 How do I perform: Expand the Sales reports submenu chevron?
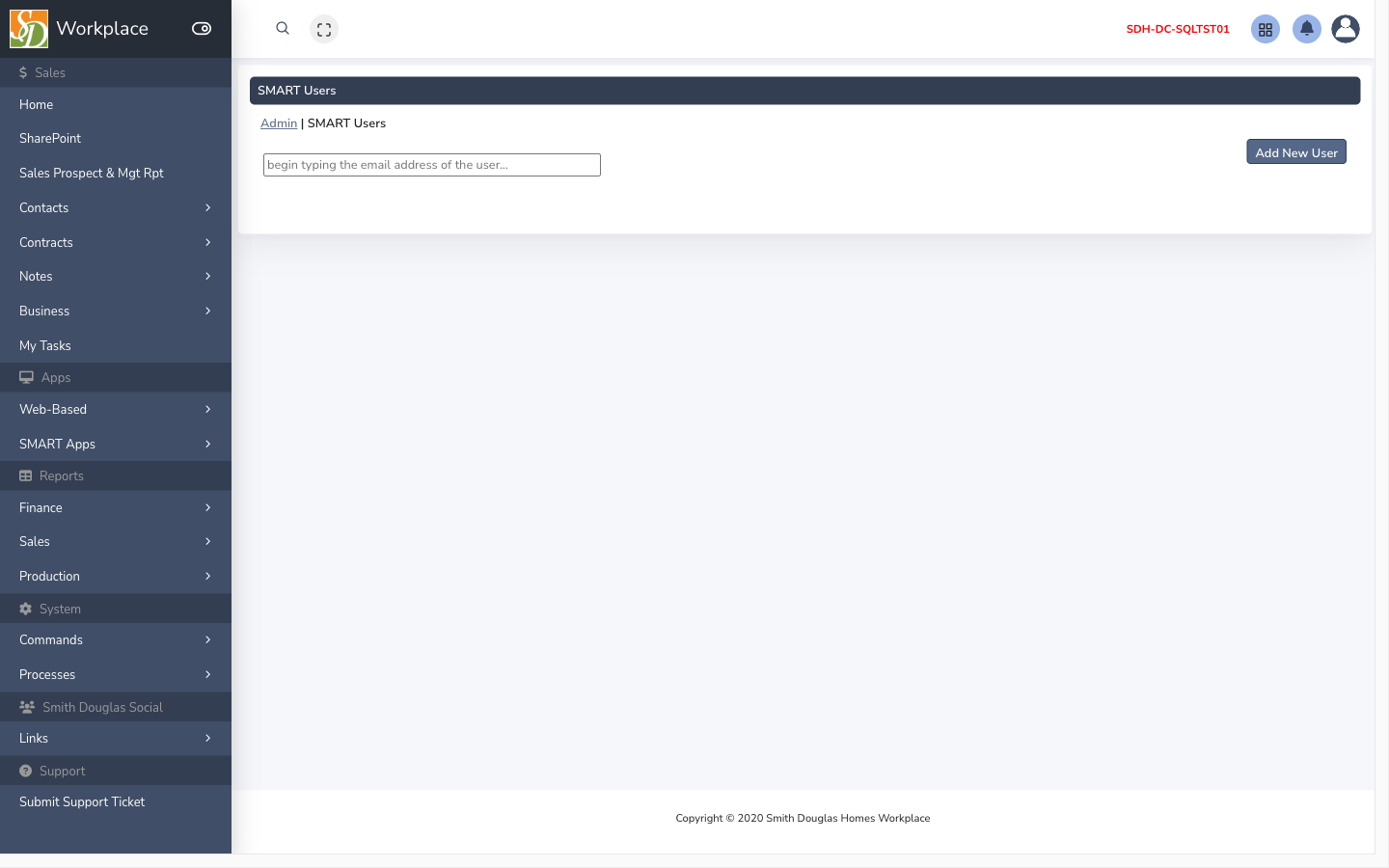click(x=207, y=541)
